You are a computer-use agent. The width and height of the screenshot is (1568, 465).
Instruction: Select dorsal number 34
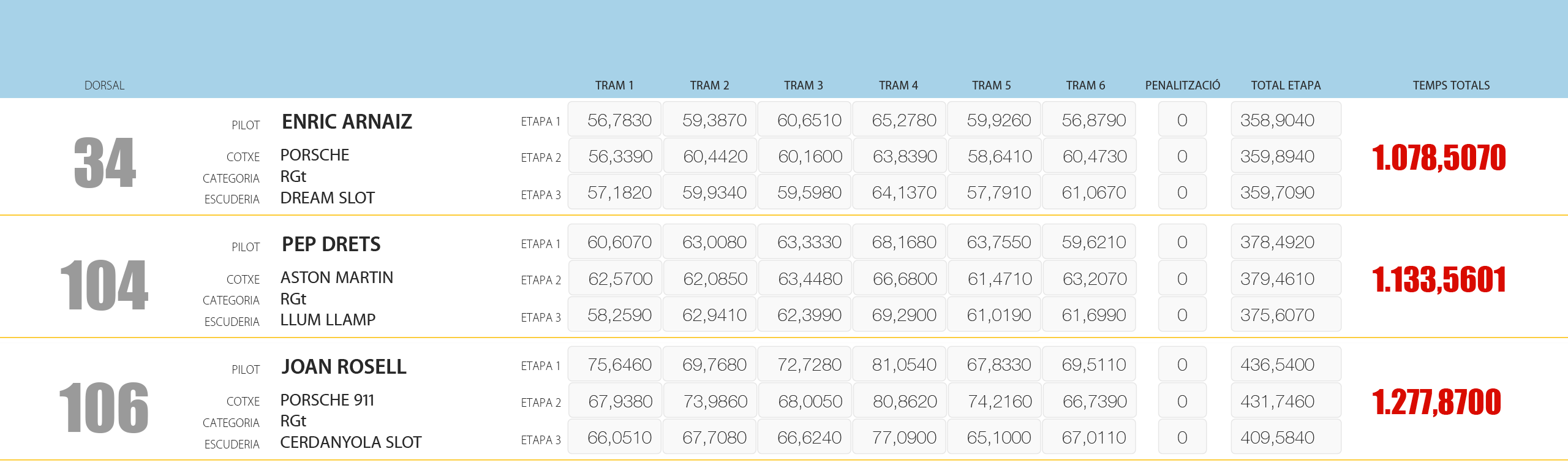105,162
